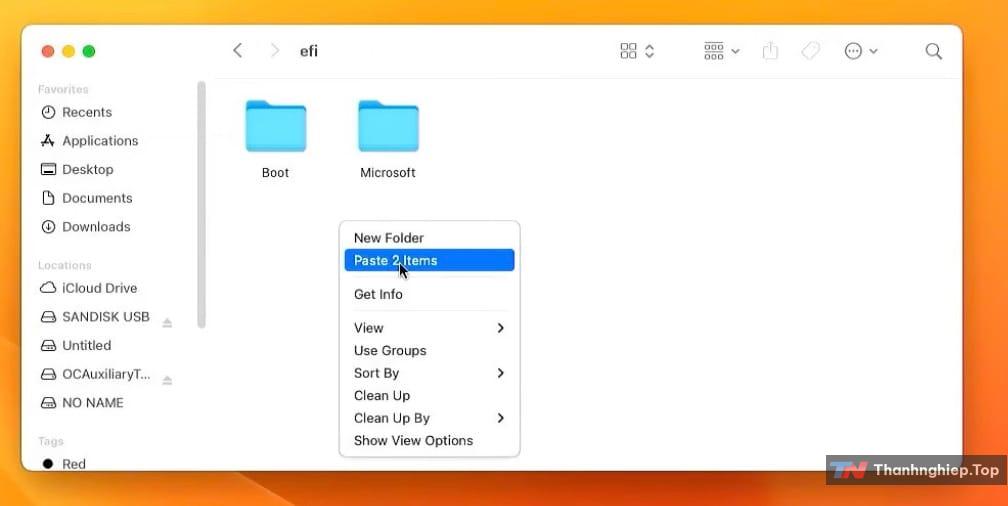The width and height of the screenshot is (1008, 506).
Task: Minimize the Finder window
Action: pyautogui.click(x=68, y=51)
